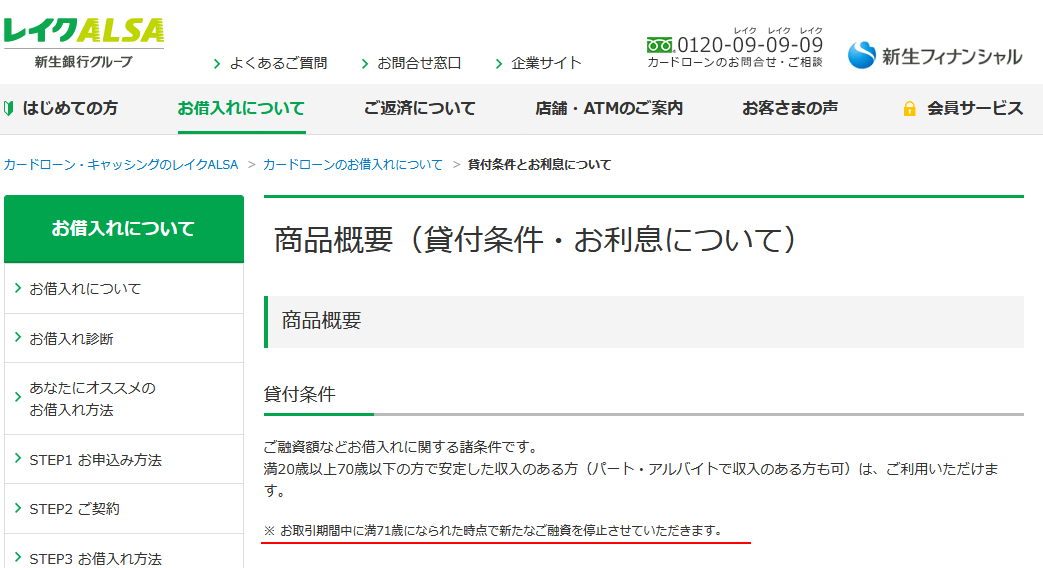The image size is (1043, 568).
Task: Click the chevron beside お問合せ窓口
Action: coord(365,64)
